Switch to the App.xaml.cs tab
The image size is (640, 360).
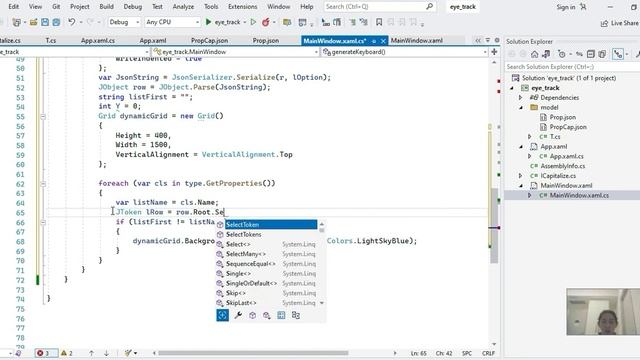98,40
